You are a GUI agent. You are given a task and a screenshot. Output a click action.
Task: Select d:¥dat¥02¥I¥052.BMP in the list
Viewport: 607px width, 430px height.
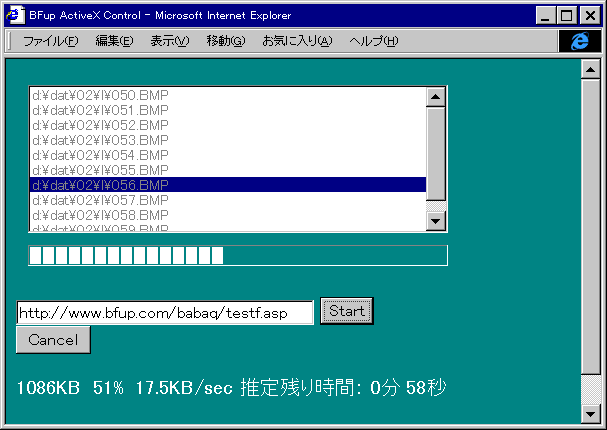(x=228, y=125)
